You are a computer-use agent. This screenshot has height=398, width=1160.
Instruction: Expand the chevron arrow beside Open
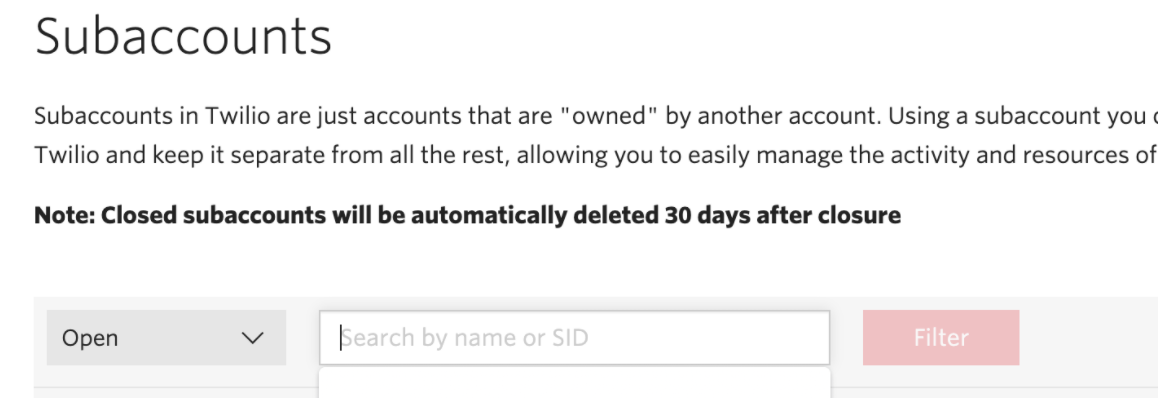(x=253, y=338)
